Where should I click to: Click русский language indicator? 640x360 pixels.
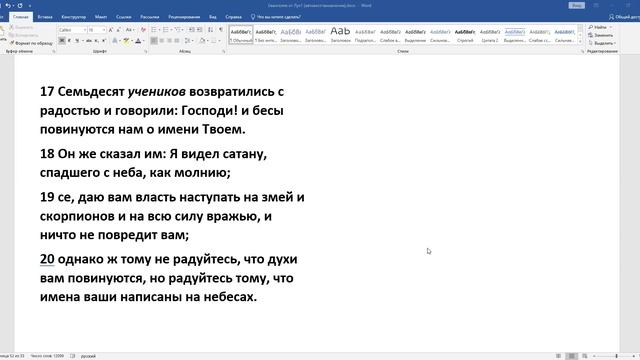coord(88,356)
